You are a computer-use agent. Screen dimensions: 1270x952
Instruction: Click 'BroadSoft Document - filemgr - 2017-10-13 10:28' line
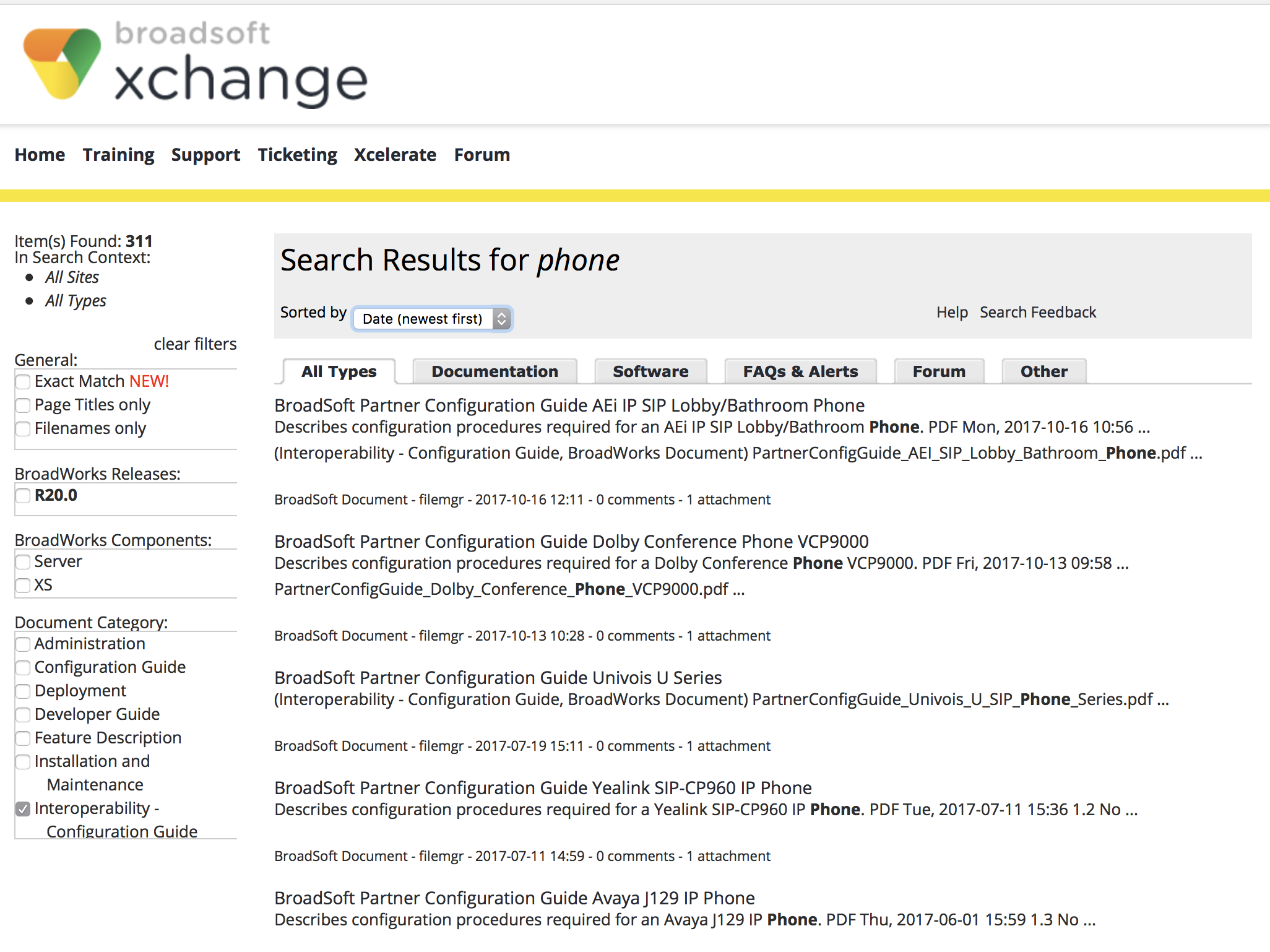pyautogui.click(x=522, y=636)
